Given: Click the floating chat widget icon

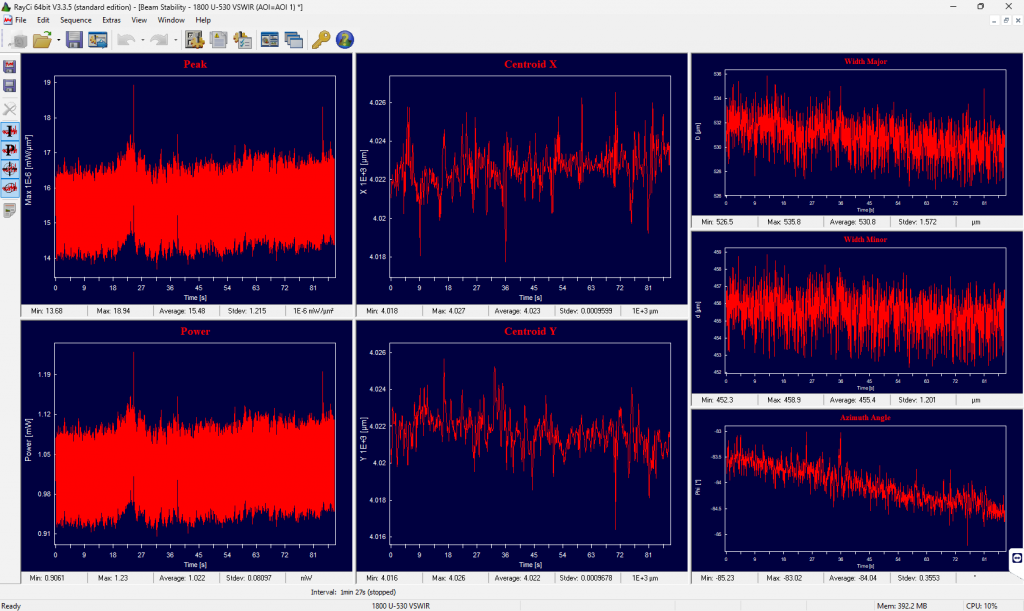Looking at the screenshot, I should point(1017,559).
